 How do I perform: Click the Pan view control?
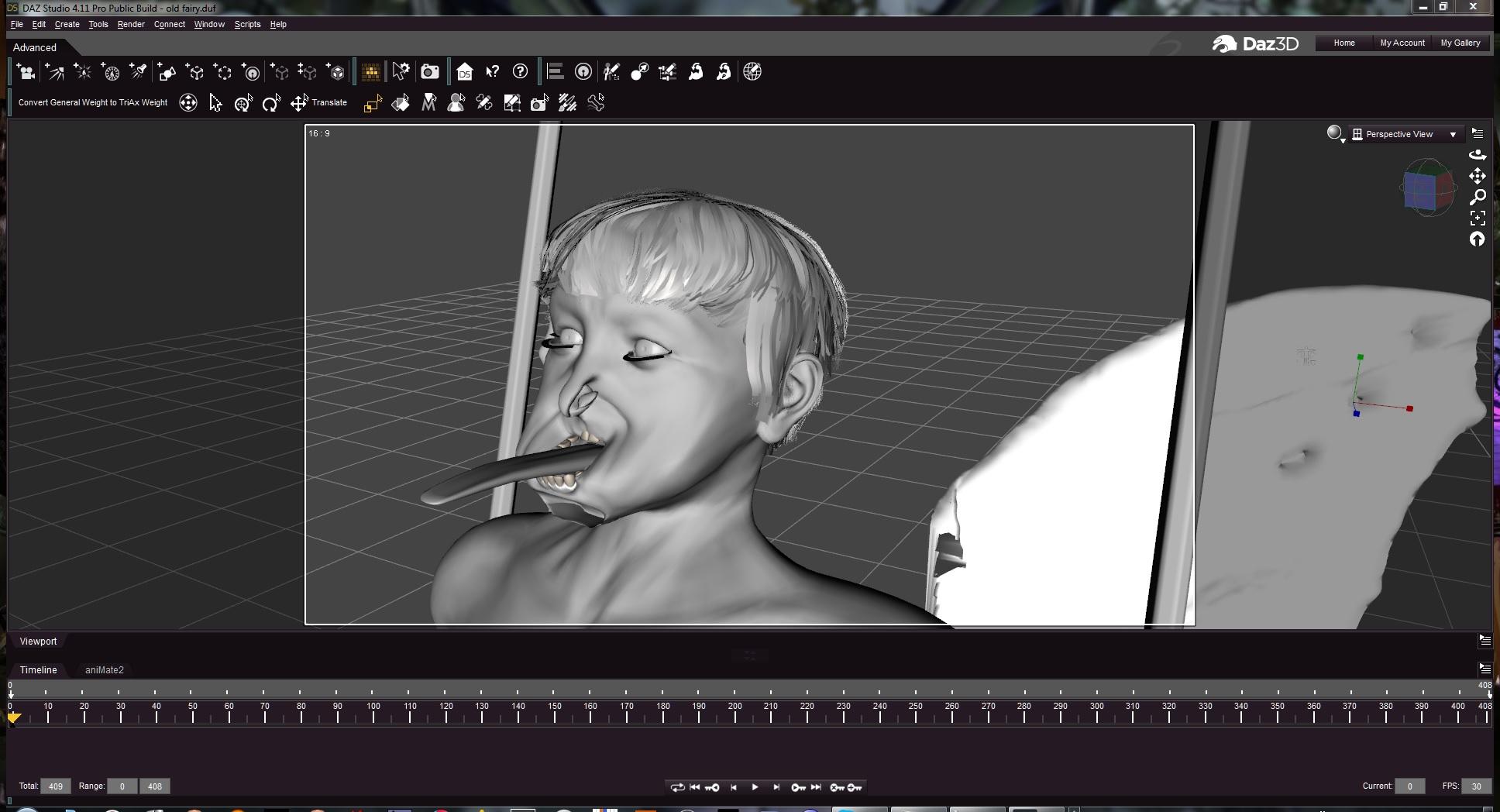click(x=1478, y=176)
